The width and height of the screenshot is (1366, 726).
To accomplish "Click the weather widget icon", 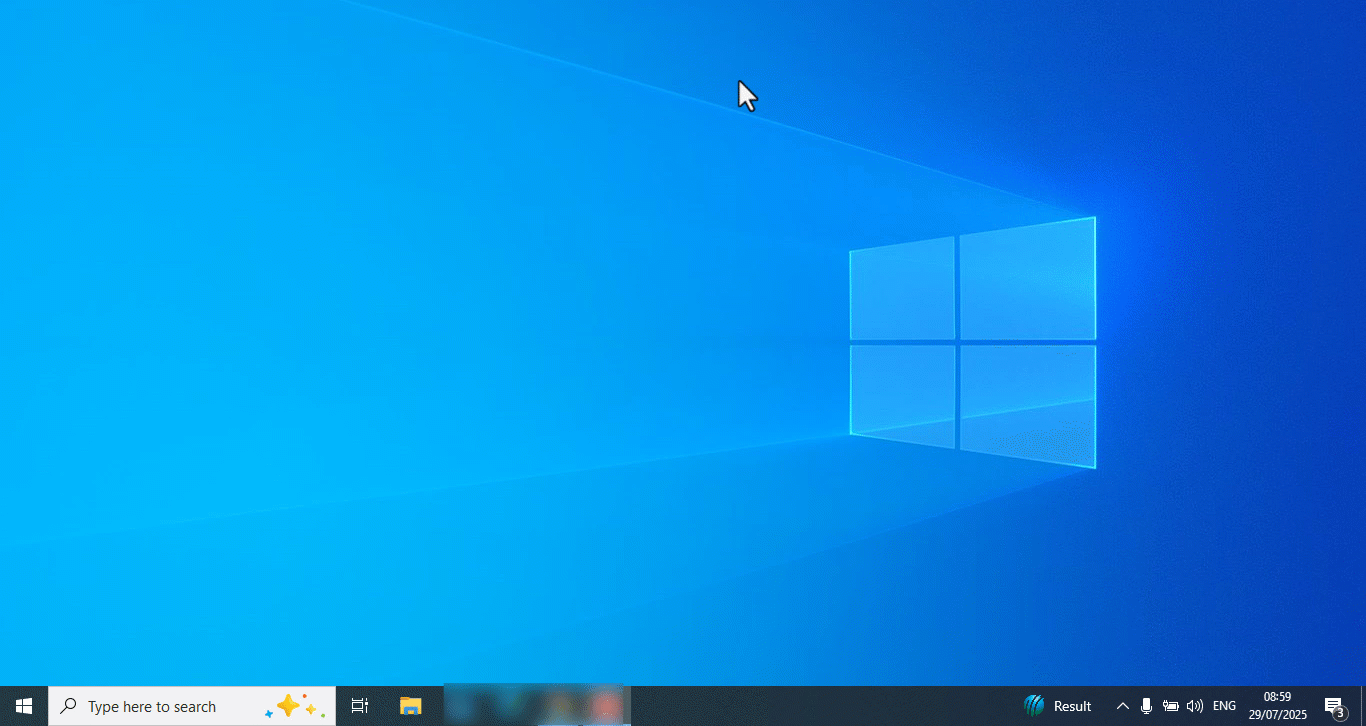I will pos(1035,705).
